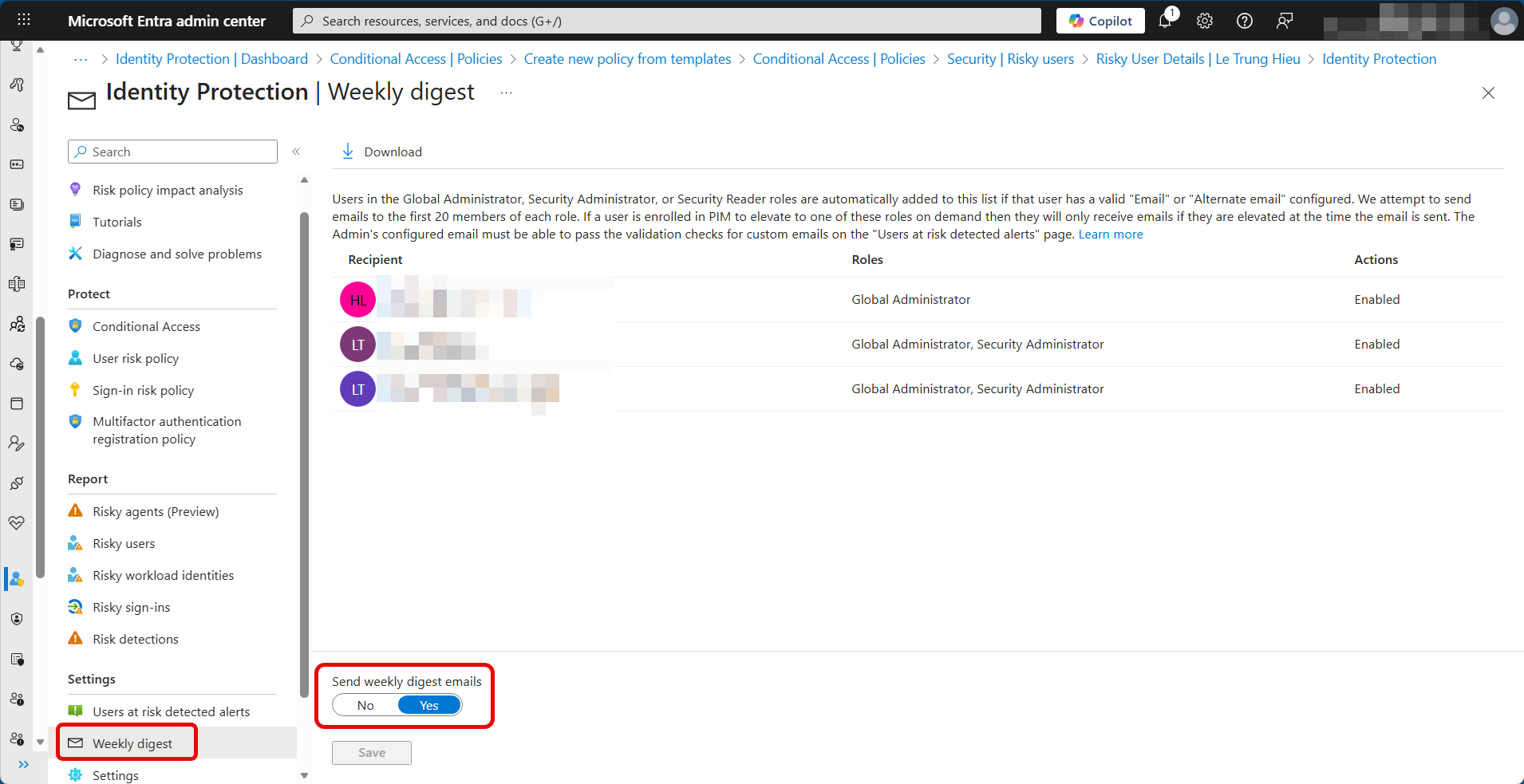Set weekly digest emails to Yes
Viewport: 1524px width, 784px height.
point(429,705)
